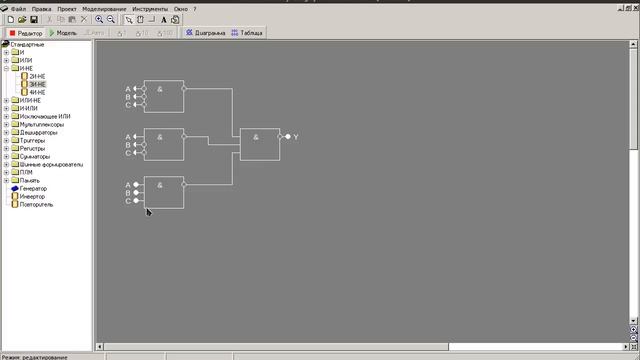Open the Файл menu

click(x=18, y=9)
